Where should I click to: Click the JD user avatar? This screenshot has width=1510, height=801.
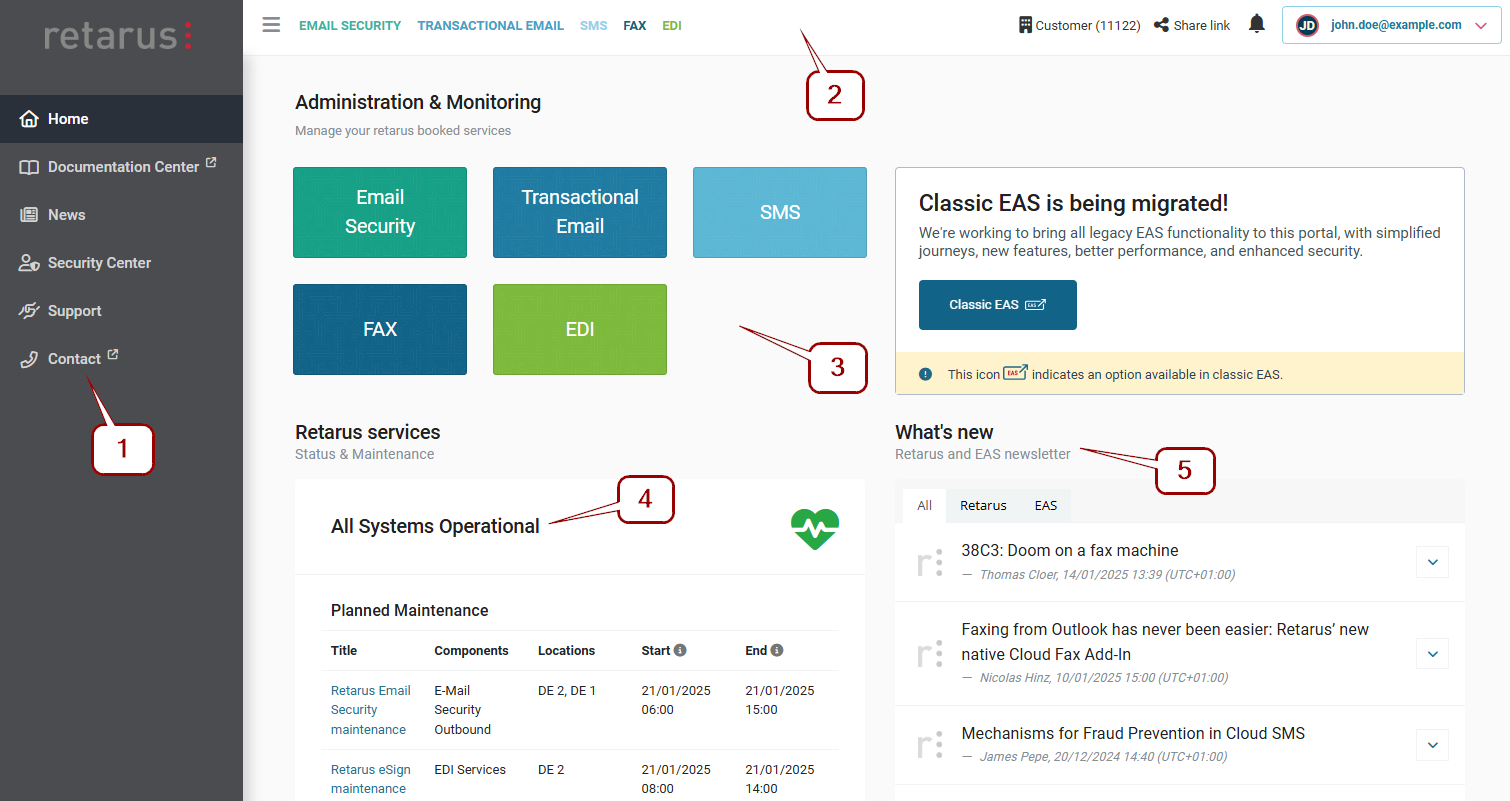click(1308, 24)
